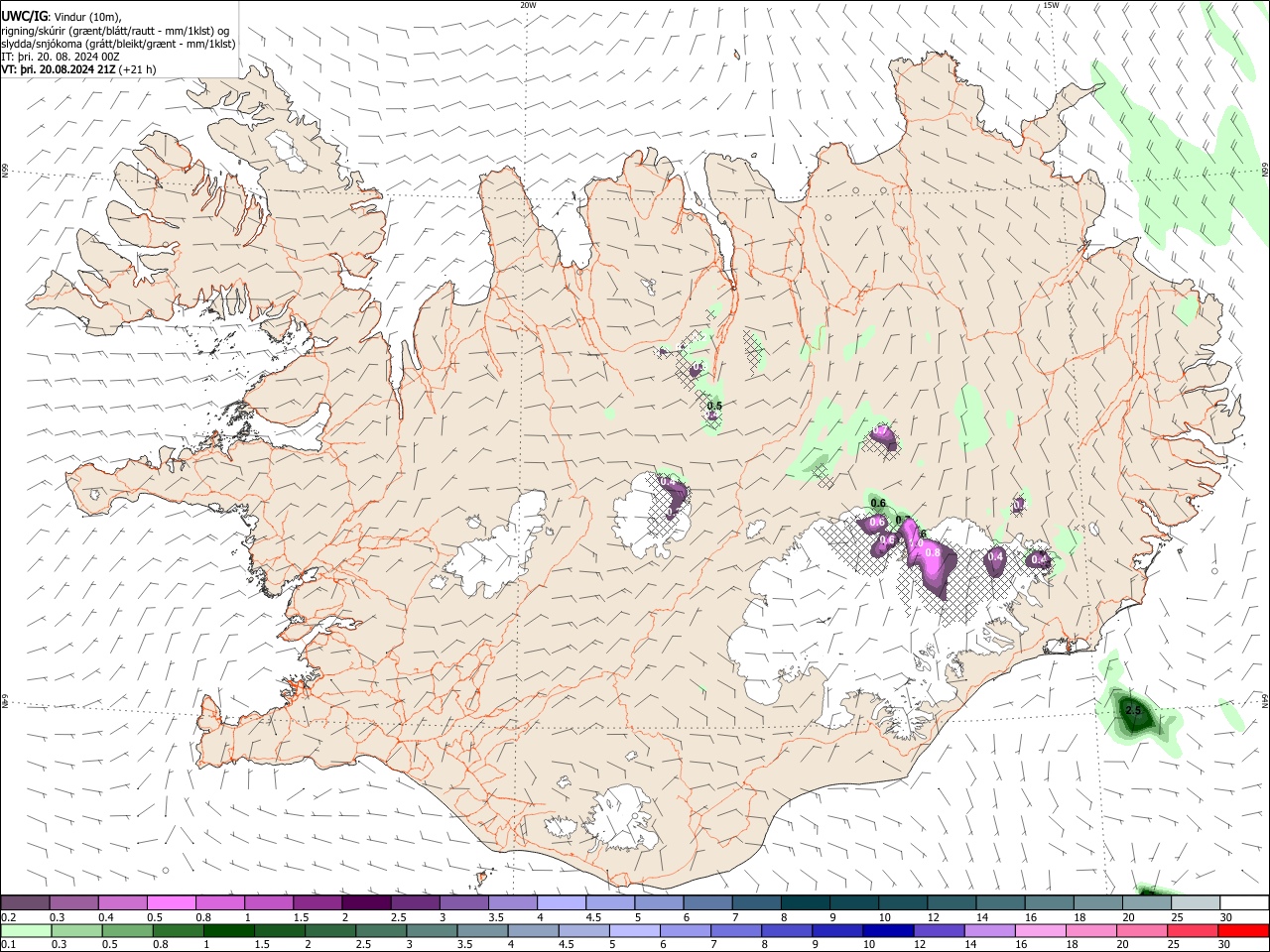Click the '0.2' snow legend label

click(x=9, y=917)
